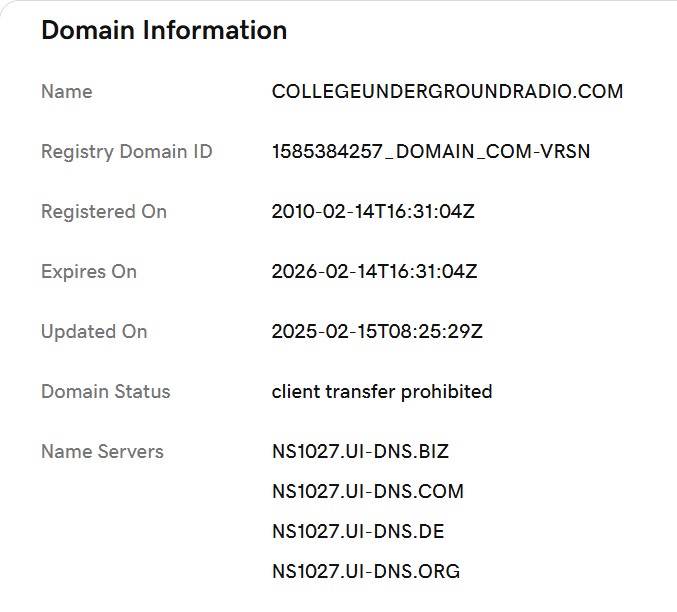Image resolution: width=677 pixels, height=612 pixels.
Task: Select the 2025-02-15 updated timestamp
Action: click(x=377, y=332)
